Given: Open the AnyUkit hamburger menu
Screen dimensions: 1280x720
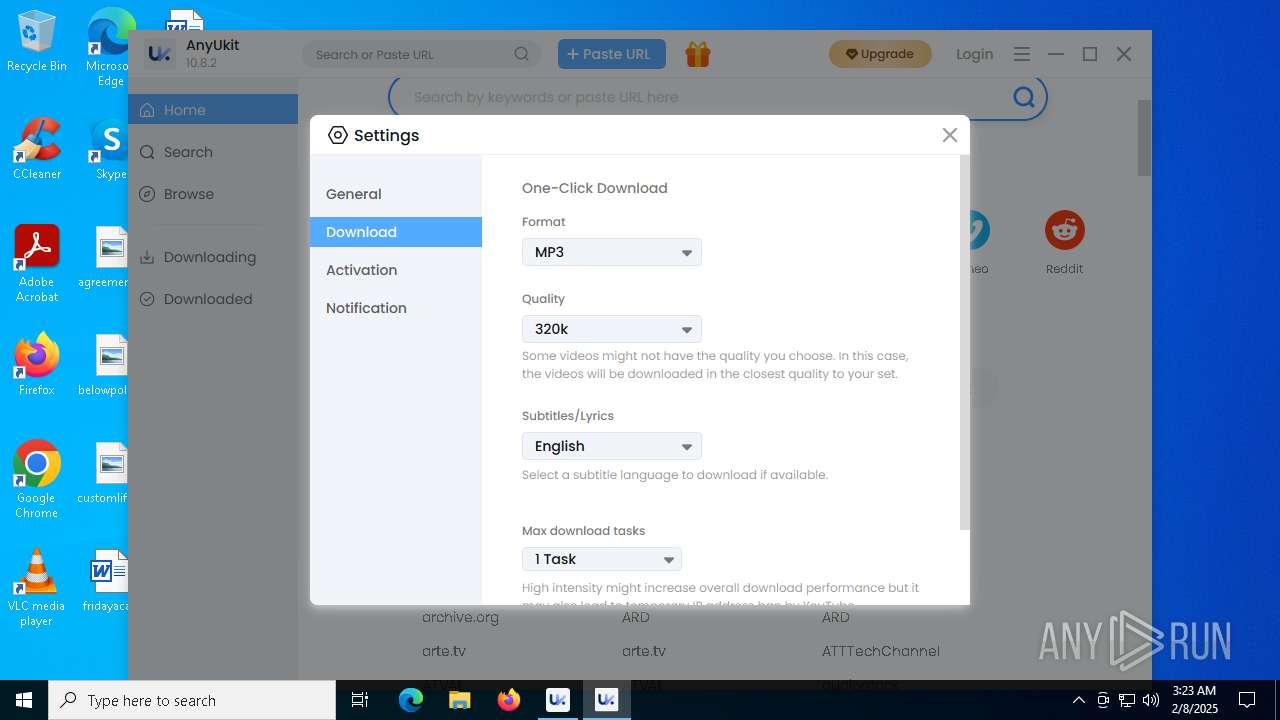Looking at the screenshot, I should [x=1021, y=54].
